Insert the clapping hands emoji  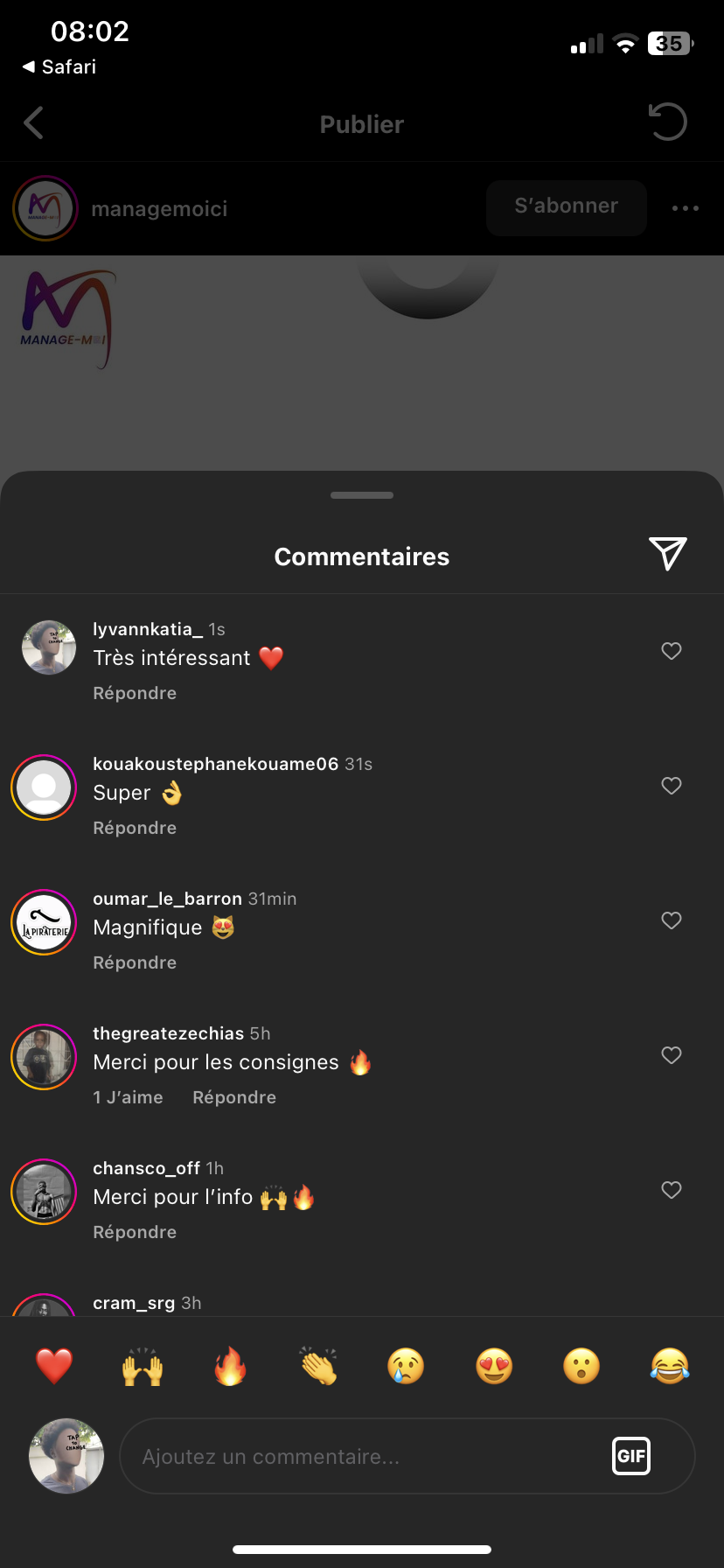click(318, 1366)
